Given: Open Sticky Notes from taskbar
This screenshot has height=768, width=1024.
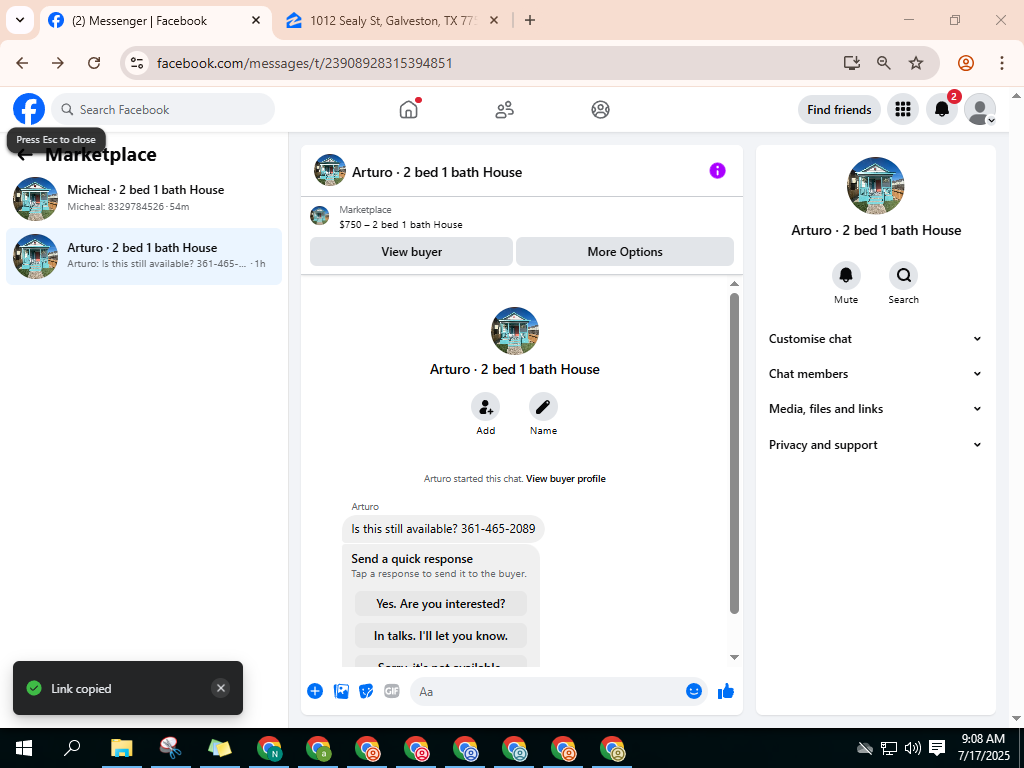Looking at the screenshot, I should click(x=219, y=748).
